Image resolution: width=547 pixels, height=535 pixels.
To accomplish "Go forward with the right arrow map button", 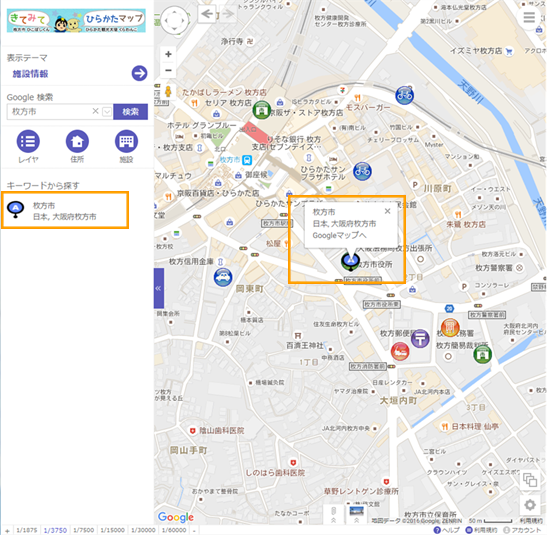I will tap(228, 14).
